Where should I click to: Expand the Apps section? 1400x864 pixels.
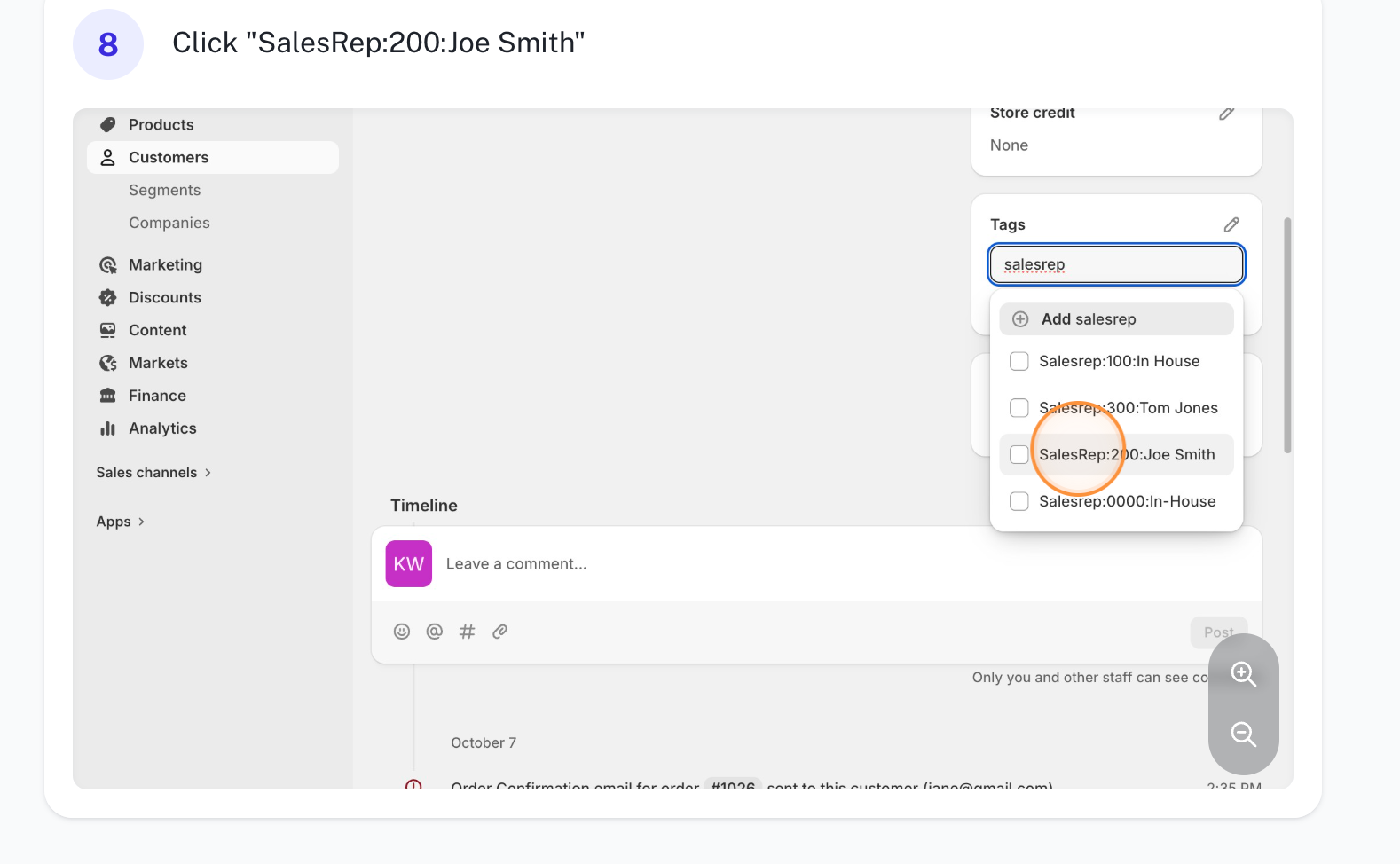[120, 522]
